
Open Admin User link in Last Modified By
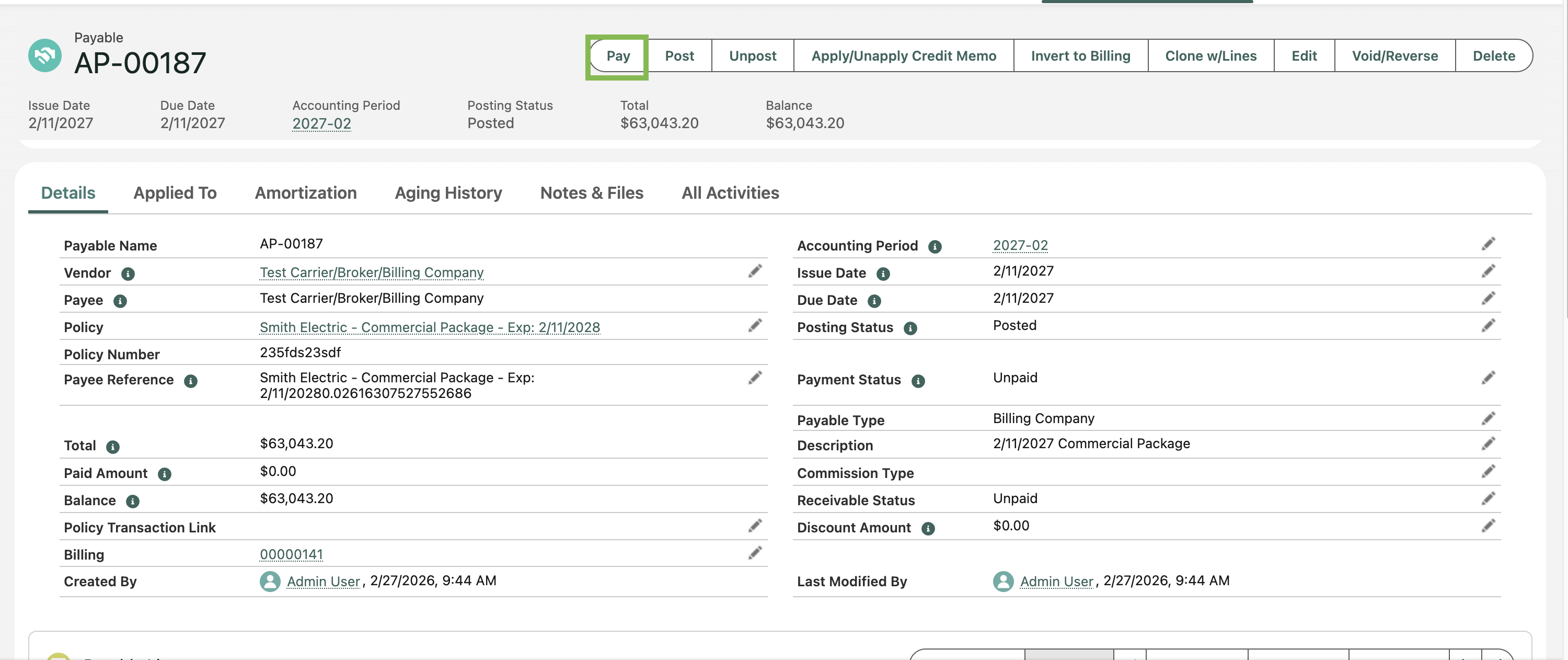coord(1057,582)
